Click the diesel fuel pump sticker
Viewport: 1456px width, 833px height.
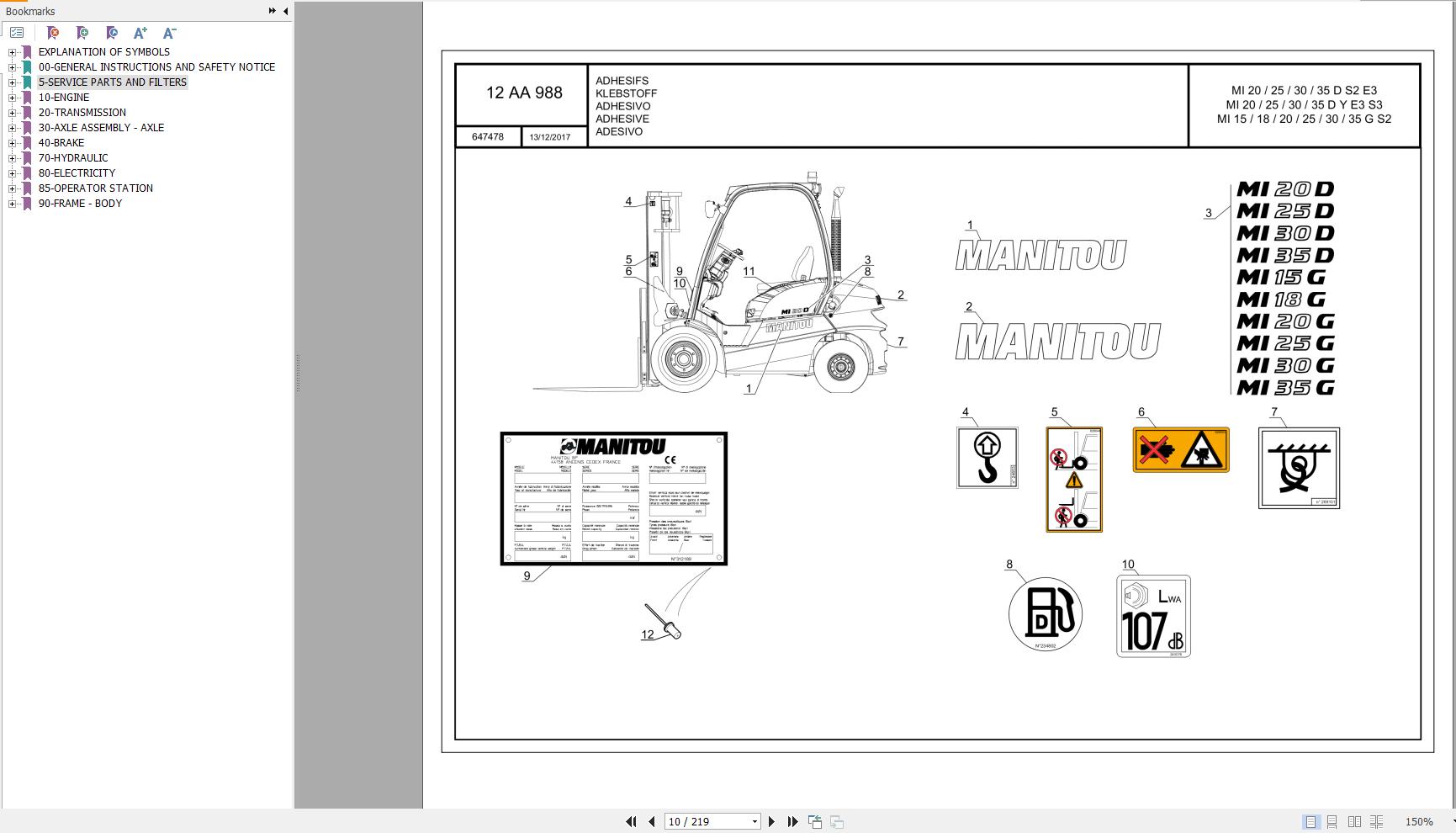[1046, 614]
